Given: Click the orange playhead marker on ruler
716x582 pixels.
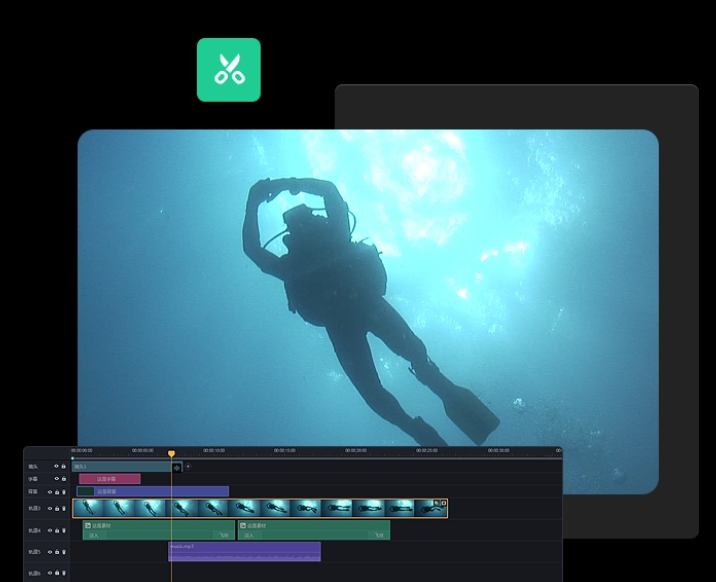Looking at the screenshot, I should pos(171,454).
